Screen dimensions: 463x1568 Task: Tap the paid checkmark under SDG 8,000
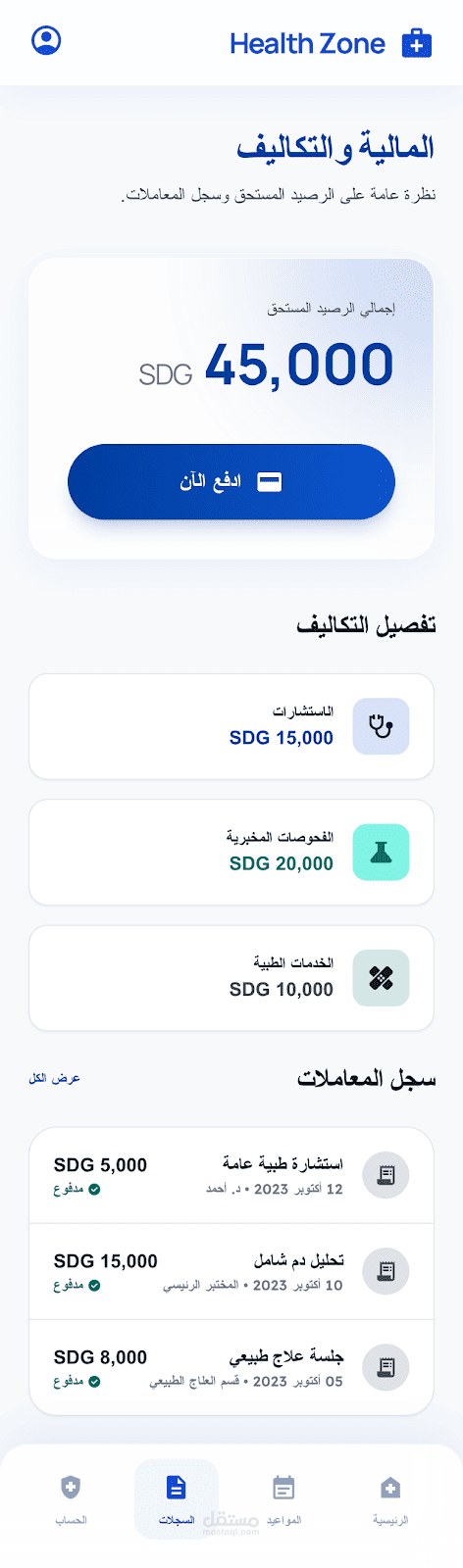tap(94, 1382)
